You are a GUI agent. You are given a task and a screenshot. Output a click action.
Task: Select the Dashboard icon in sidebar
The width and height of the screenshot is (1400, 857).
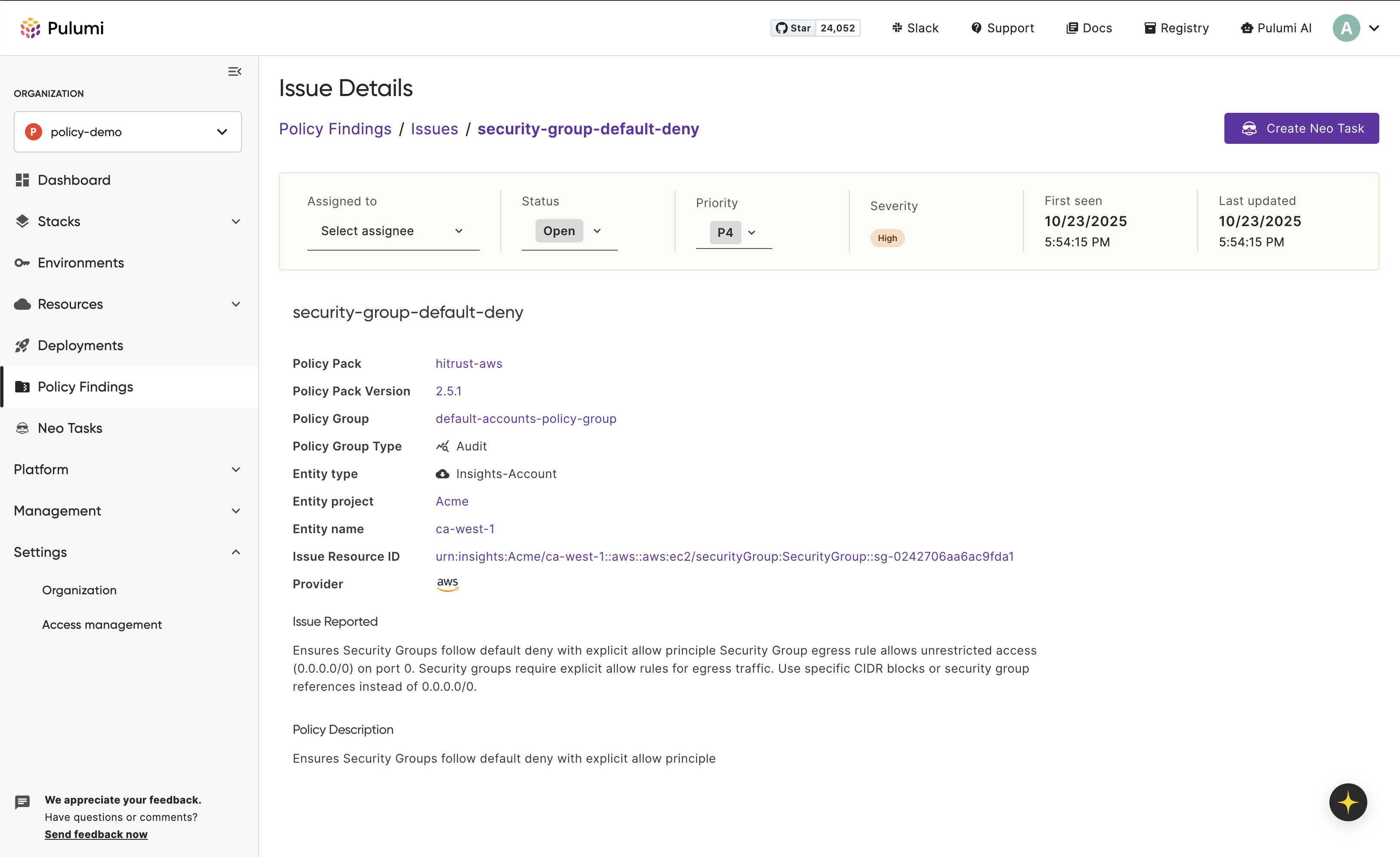[x=23, y=180]
